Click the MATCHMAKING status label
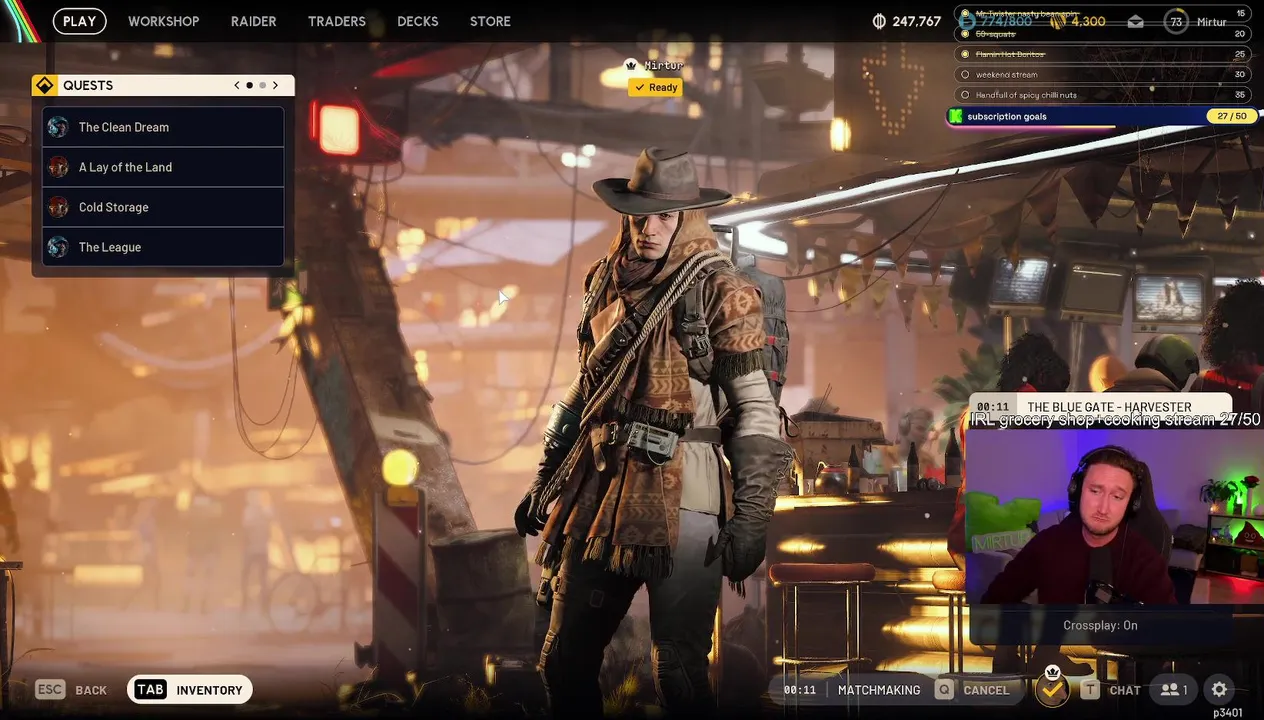The width and height of the screenshot is (1264, 720). tap(879, 690)
